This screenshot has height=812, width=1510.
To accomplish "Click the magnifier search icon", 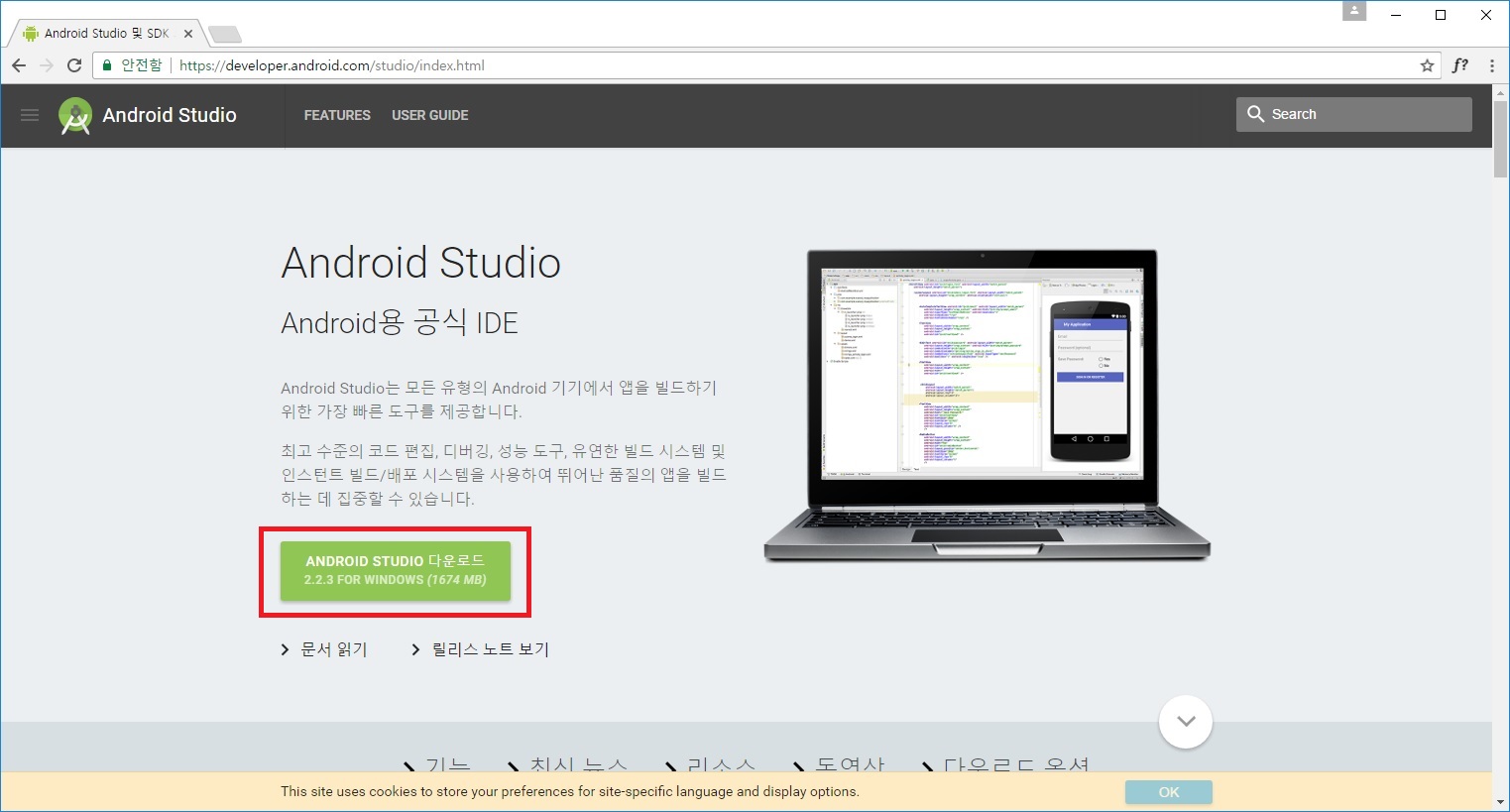I will click(1255, 114).
